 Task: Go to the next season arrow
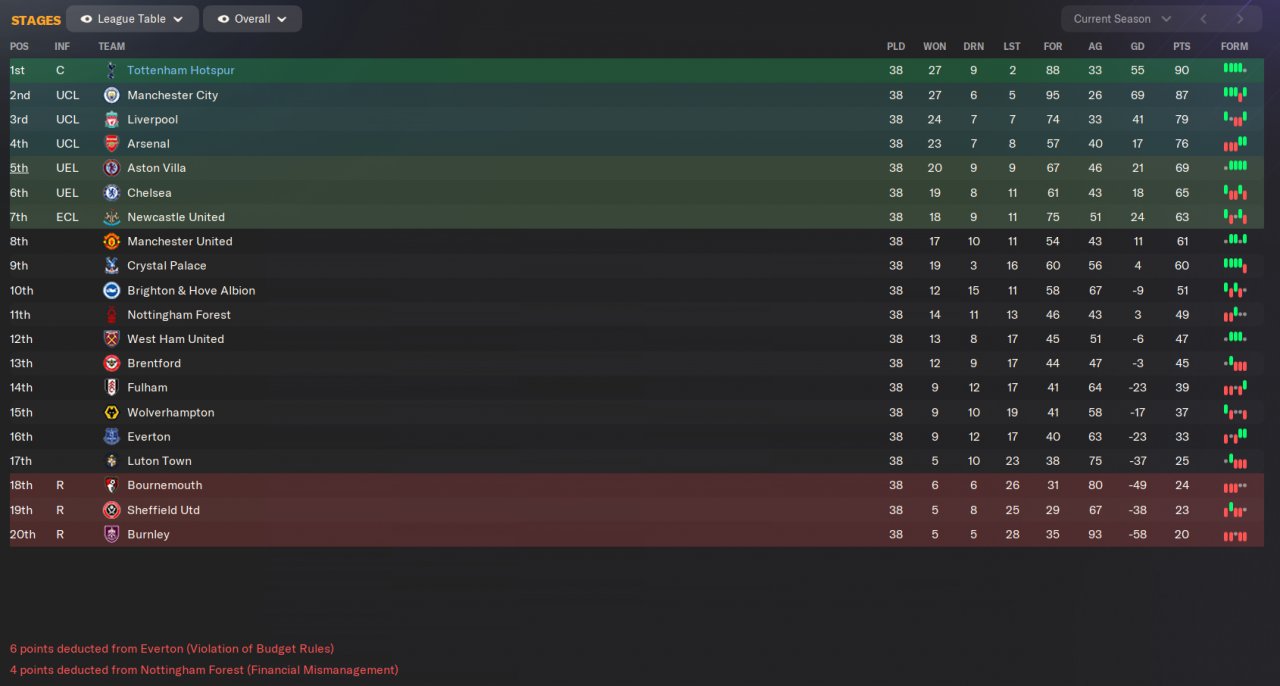point(1240,19)
